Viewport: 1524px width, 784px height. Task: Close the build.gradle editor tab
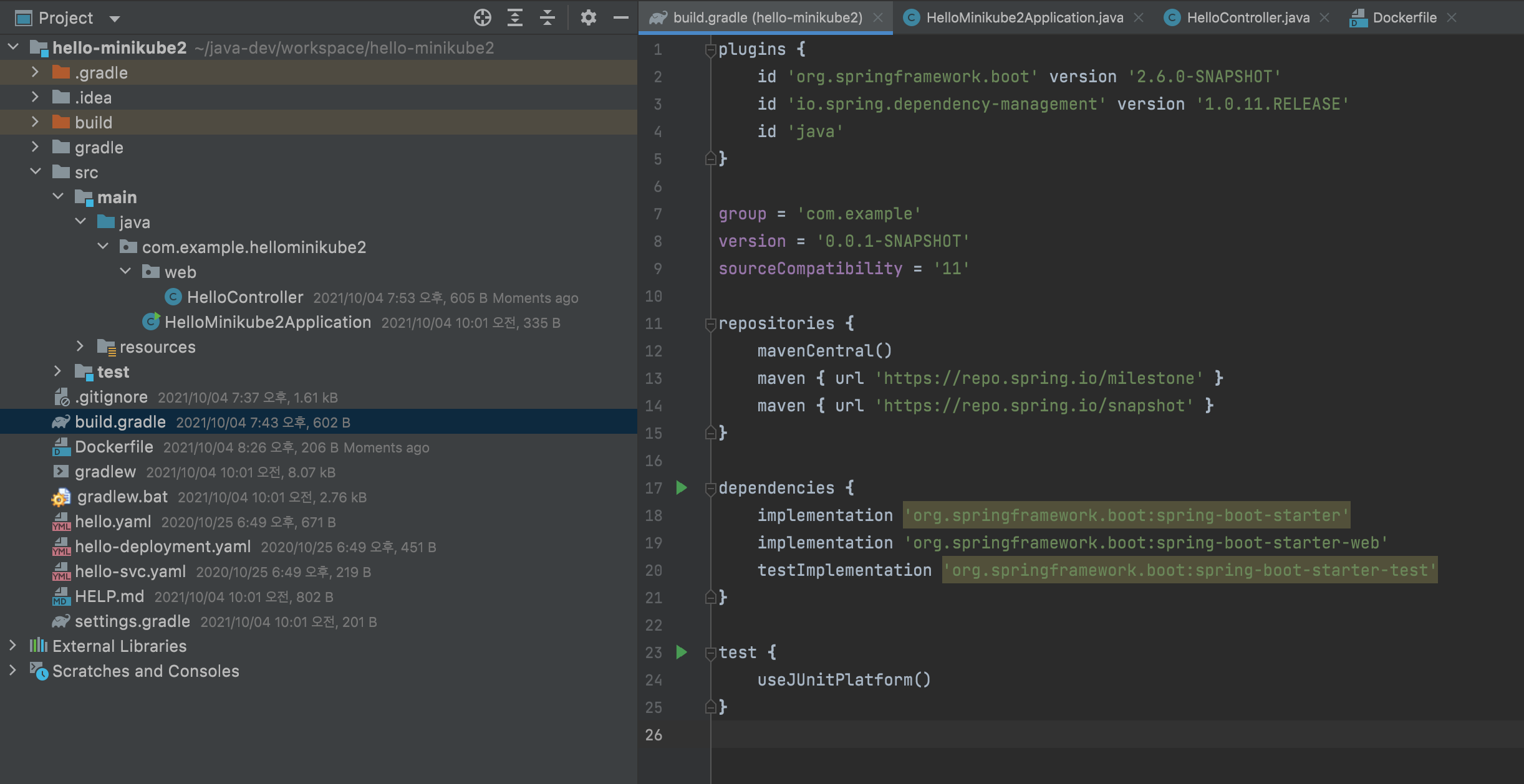878,17
